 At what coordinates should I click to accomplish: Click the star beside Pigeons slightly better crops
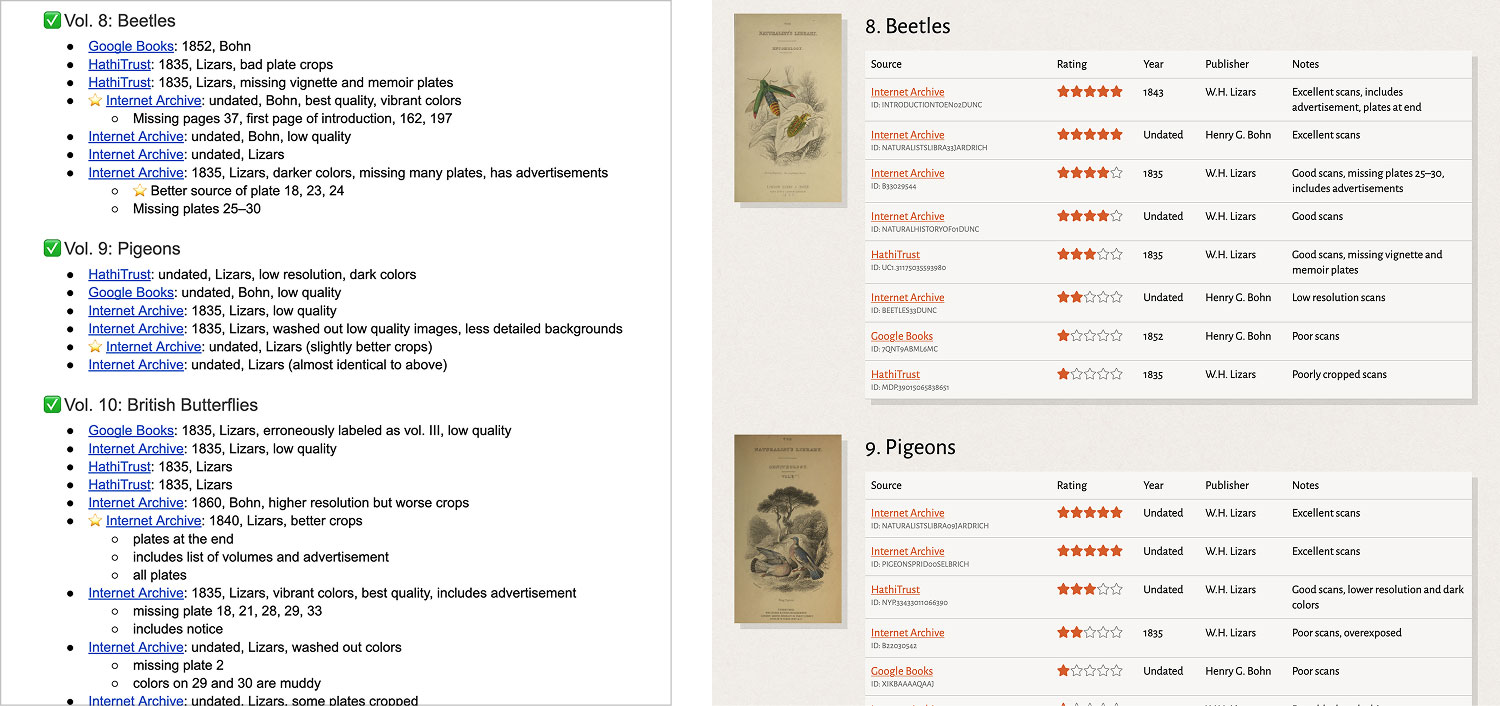(95, 346)
